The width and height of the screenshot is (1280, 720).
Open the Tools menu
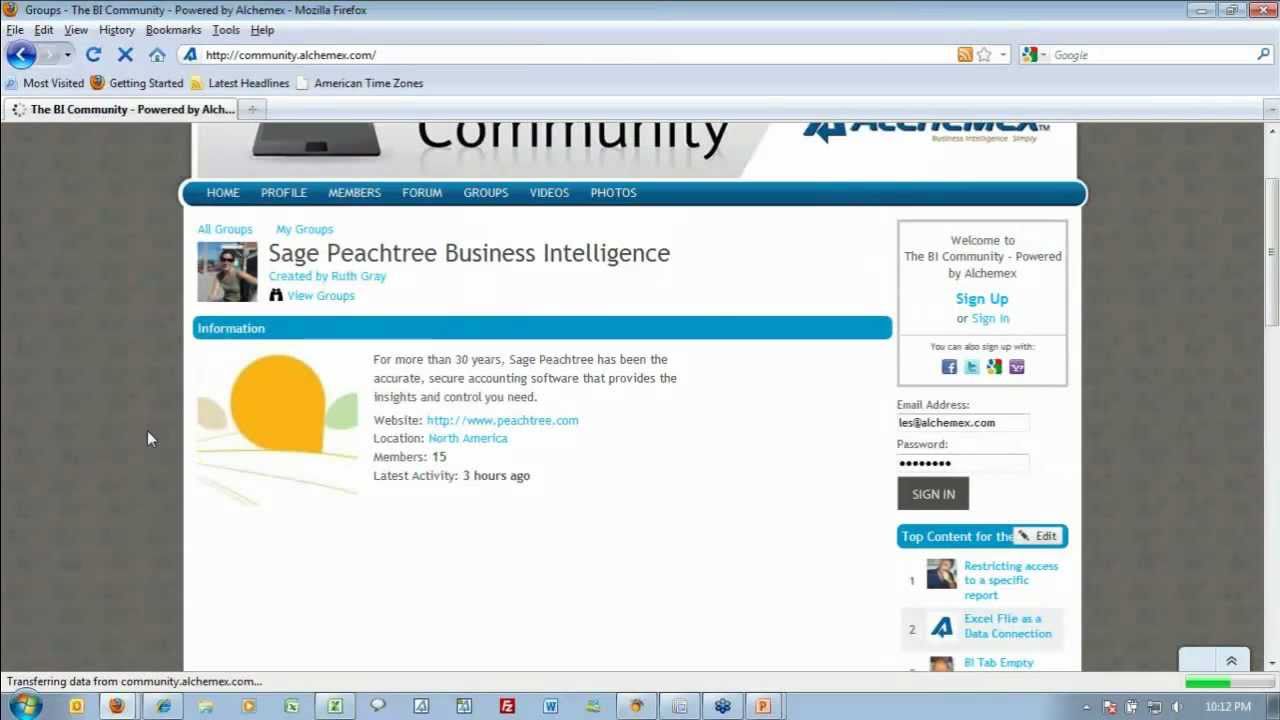point(226,30)
